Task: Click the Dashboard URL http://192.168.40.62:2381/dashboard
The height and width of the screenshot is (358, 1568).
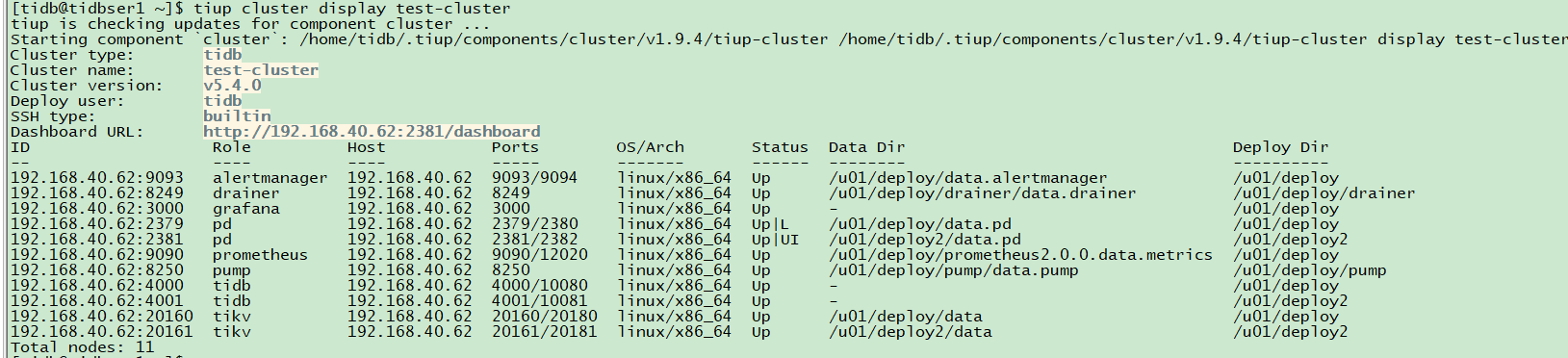Action: pos(372,132)
